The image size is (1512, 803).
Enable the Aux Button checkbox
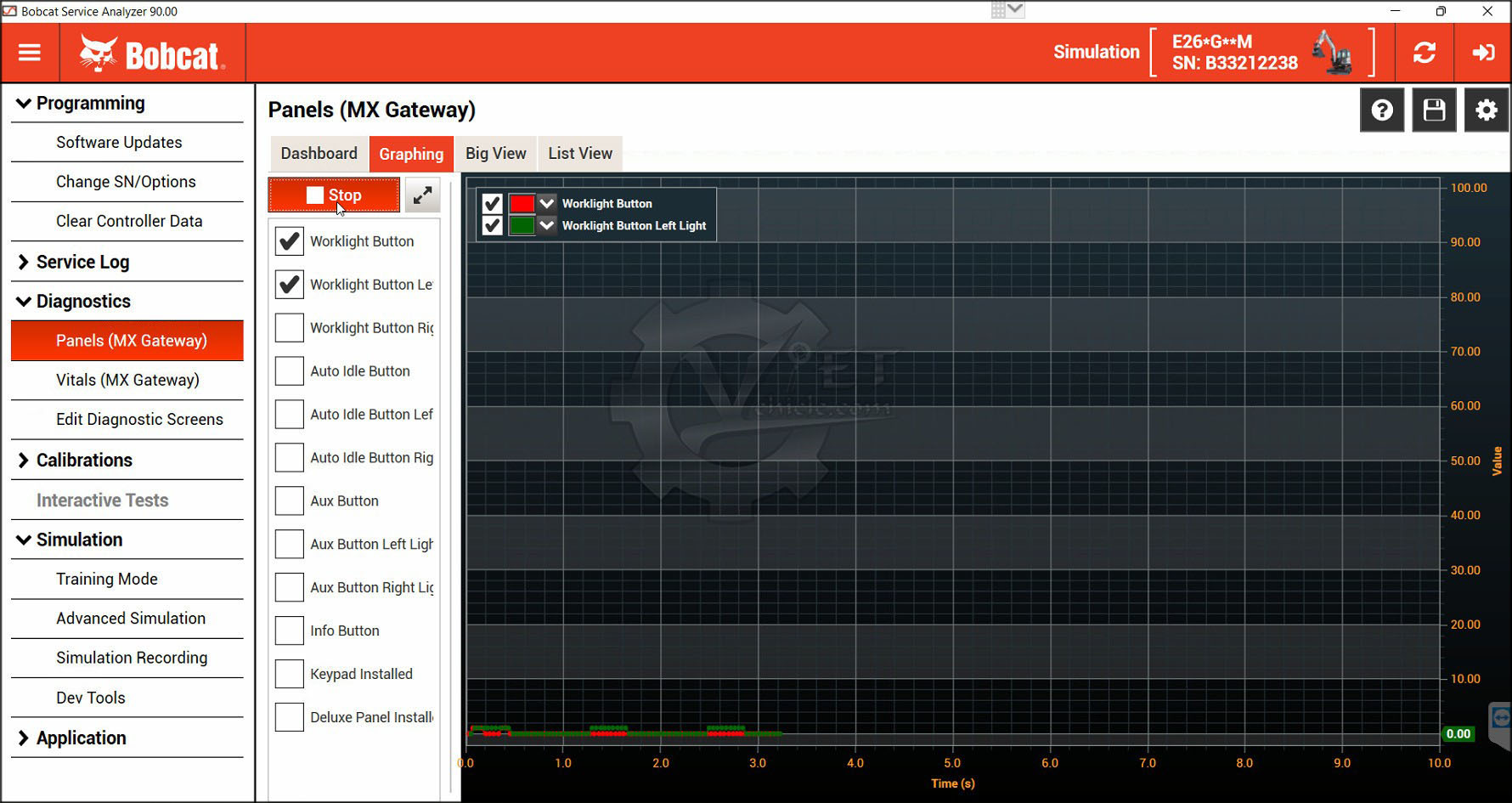289,501
